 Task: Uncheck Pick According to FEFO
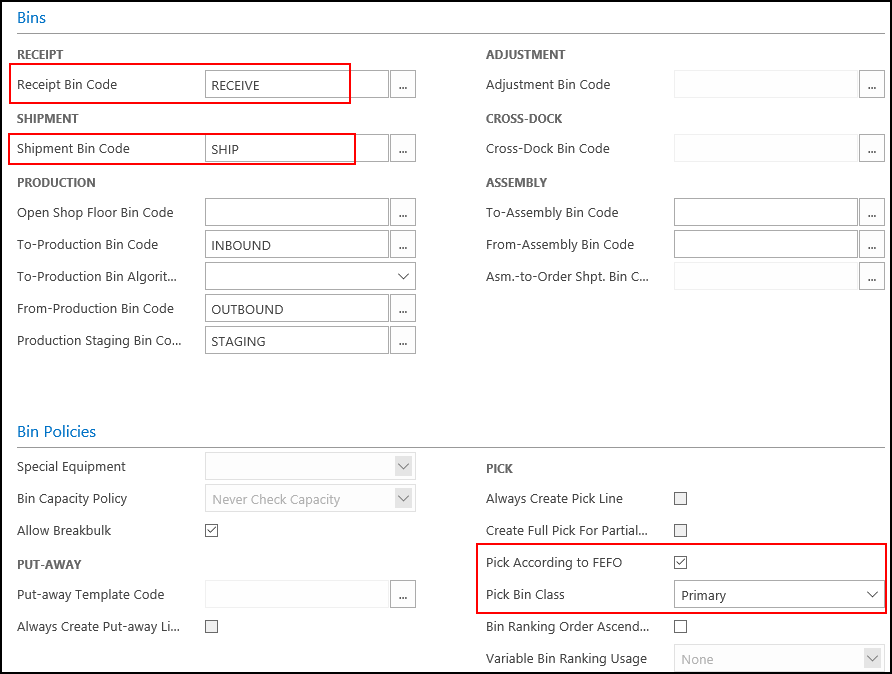(x=681, y=563)
